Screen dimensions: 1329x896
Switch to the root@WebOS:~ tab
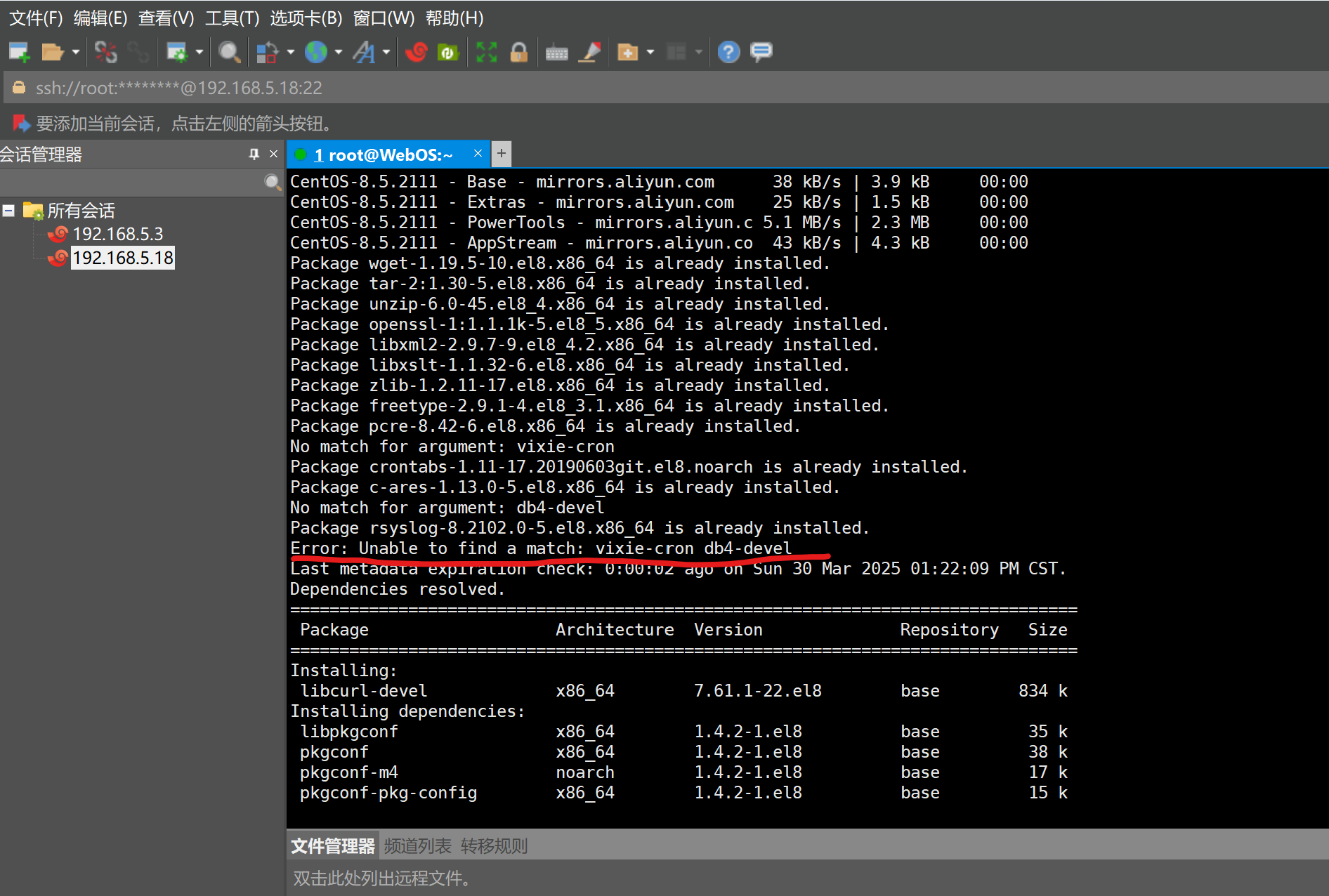[384, 154]
